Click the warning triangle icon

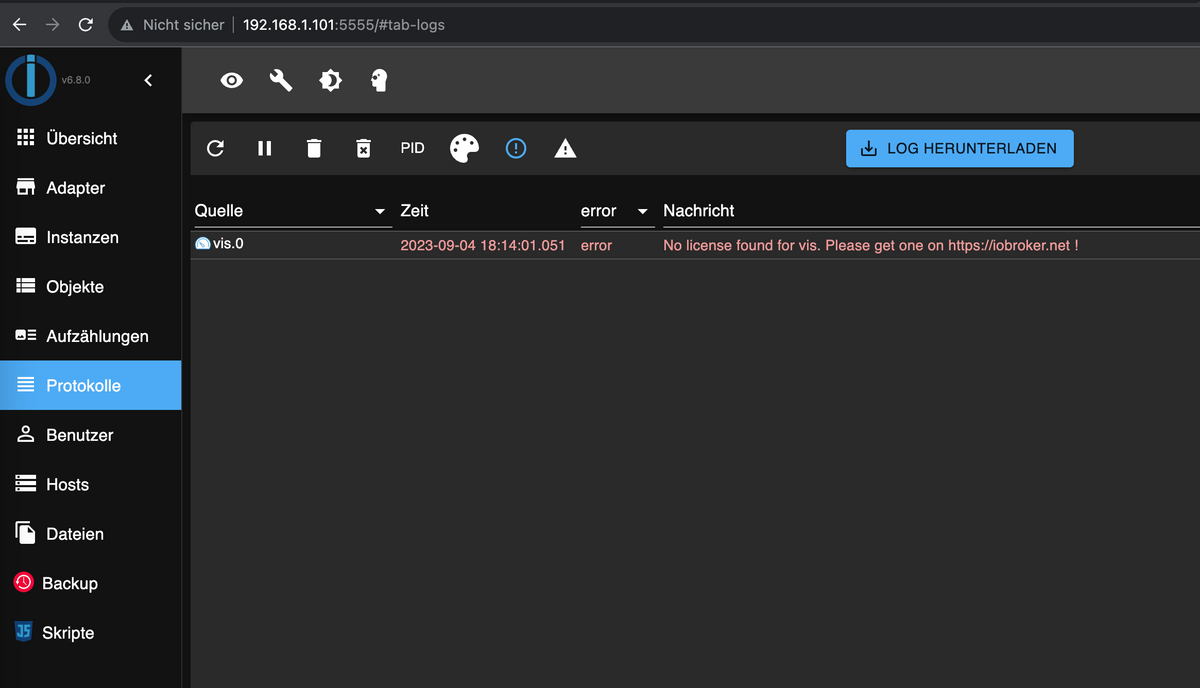(565, 149)
